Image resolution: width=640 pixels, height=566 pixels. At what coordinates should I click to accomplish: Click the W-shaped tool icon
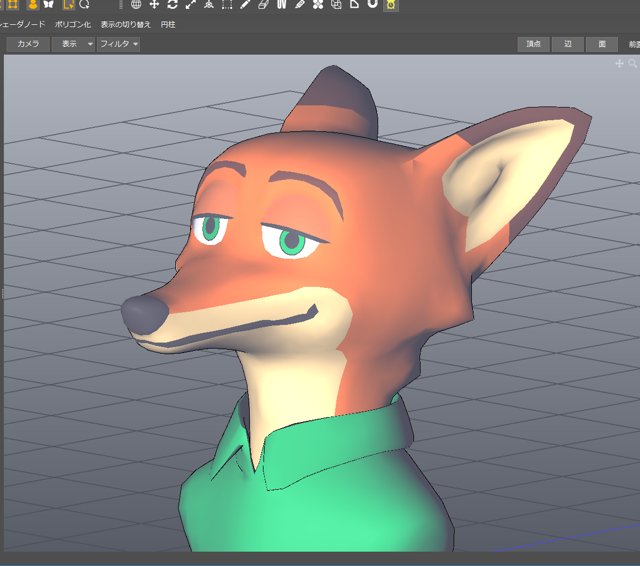point(282,4)
